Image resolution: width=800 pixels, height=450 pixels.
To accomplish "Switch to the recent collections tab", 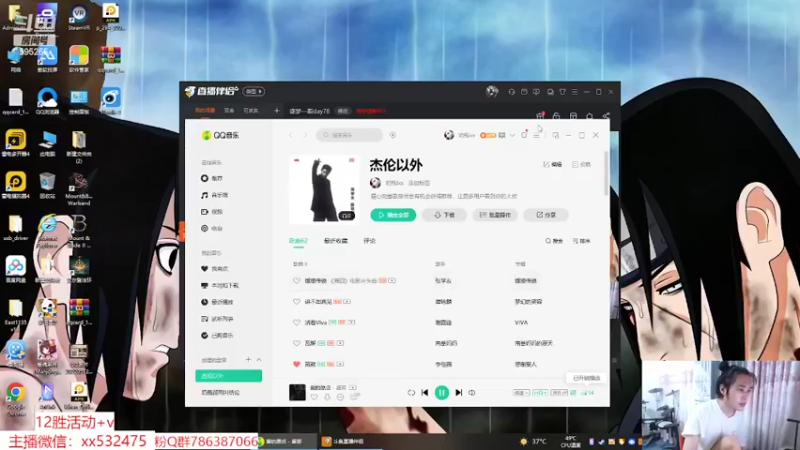I will 335,241.
